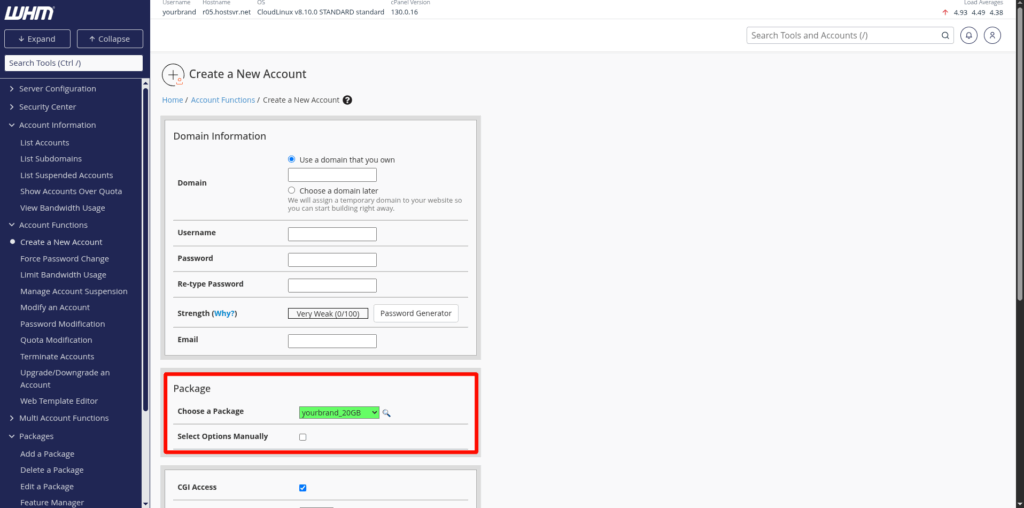This screenshot has width=1024, height=508.
Task: Open the Choose a Package dropdown
Action: pyautogui.click(x=339, y=412)
